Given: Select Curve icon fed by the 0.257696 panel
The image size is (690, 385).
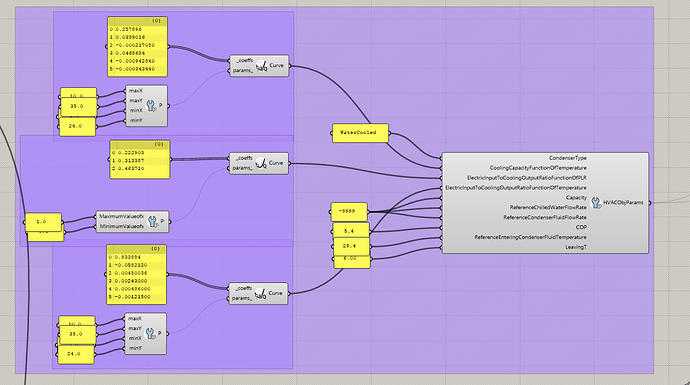Looking at the screenshot, I should click(261, 66).
